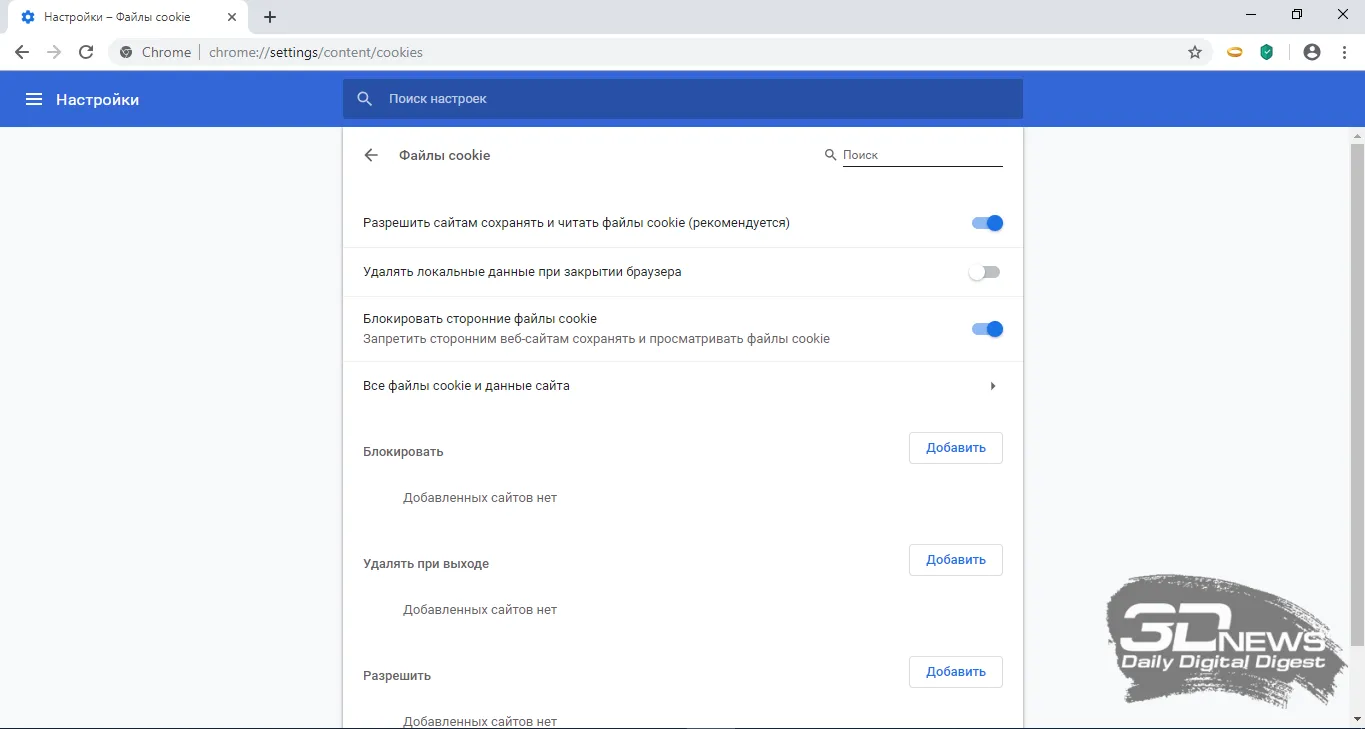The image size is (1365, 729).
Task: Click the browser forward arrow
Action: [54, 52]
